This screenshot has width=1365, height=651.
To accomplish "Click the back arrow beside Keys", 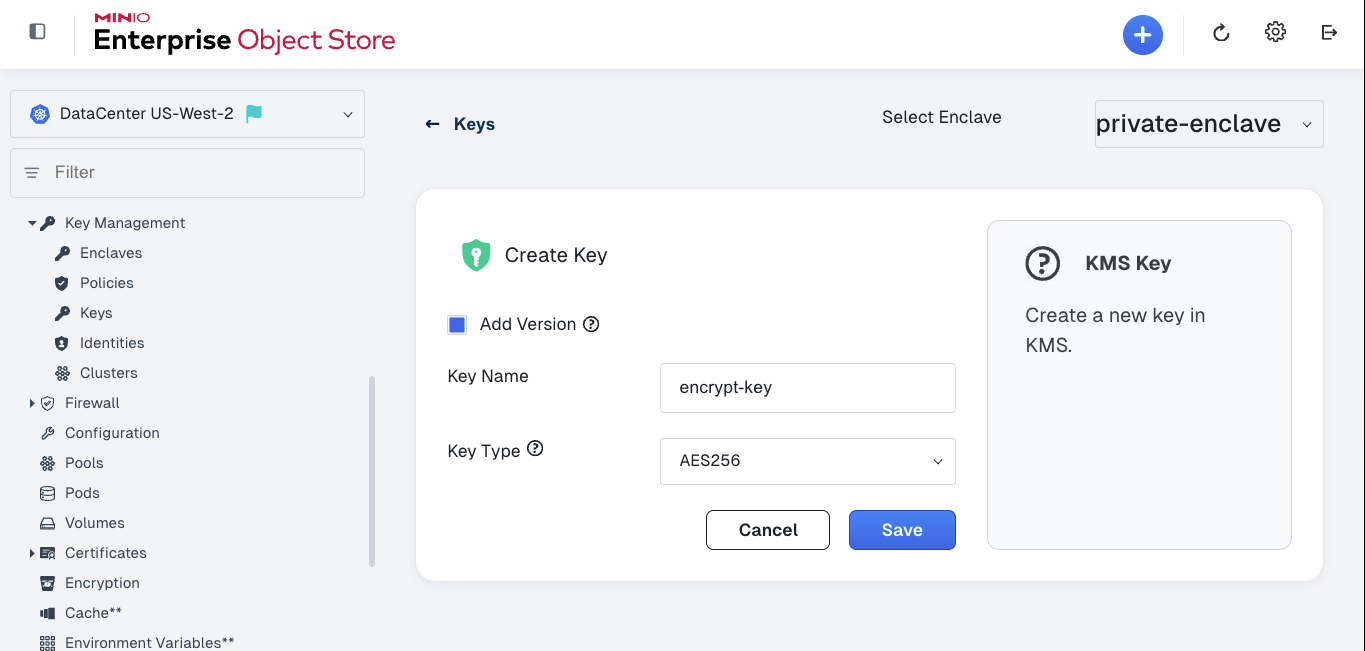I will (x=432, y=124).
